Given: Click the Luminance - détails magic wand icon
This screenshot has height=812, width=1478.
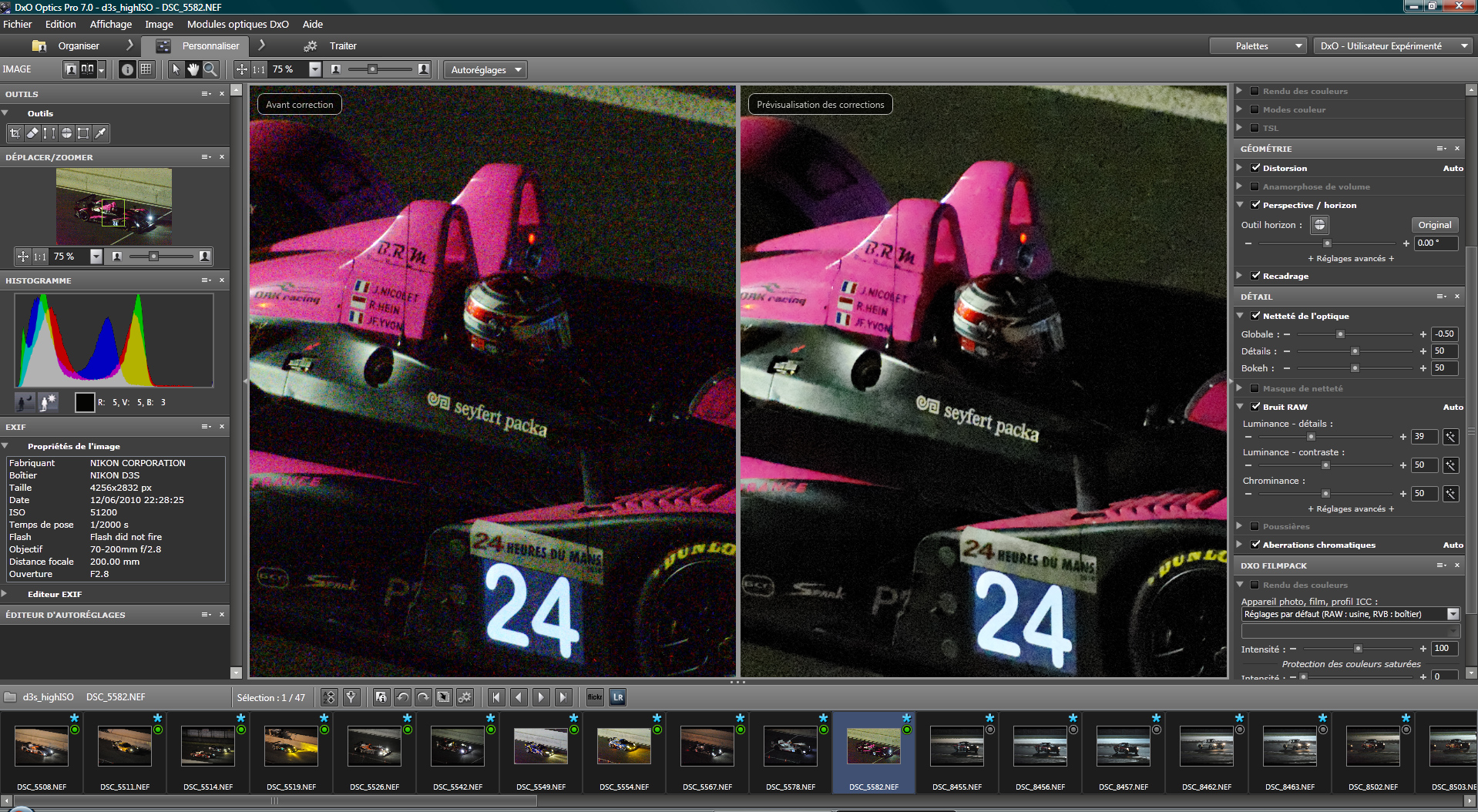Looking at the screenshot, I should [x=1450, y=437].
